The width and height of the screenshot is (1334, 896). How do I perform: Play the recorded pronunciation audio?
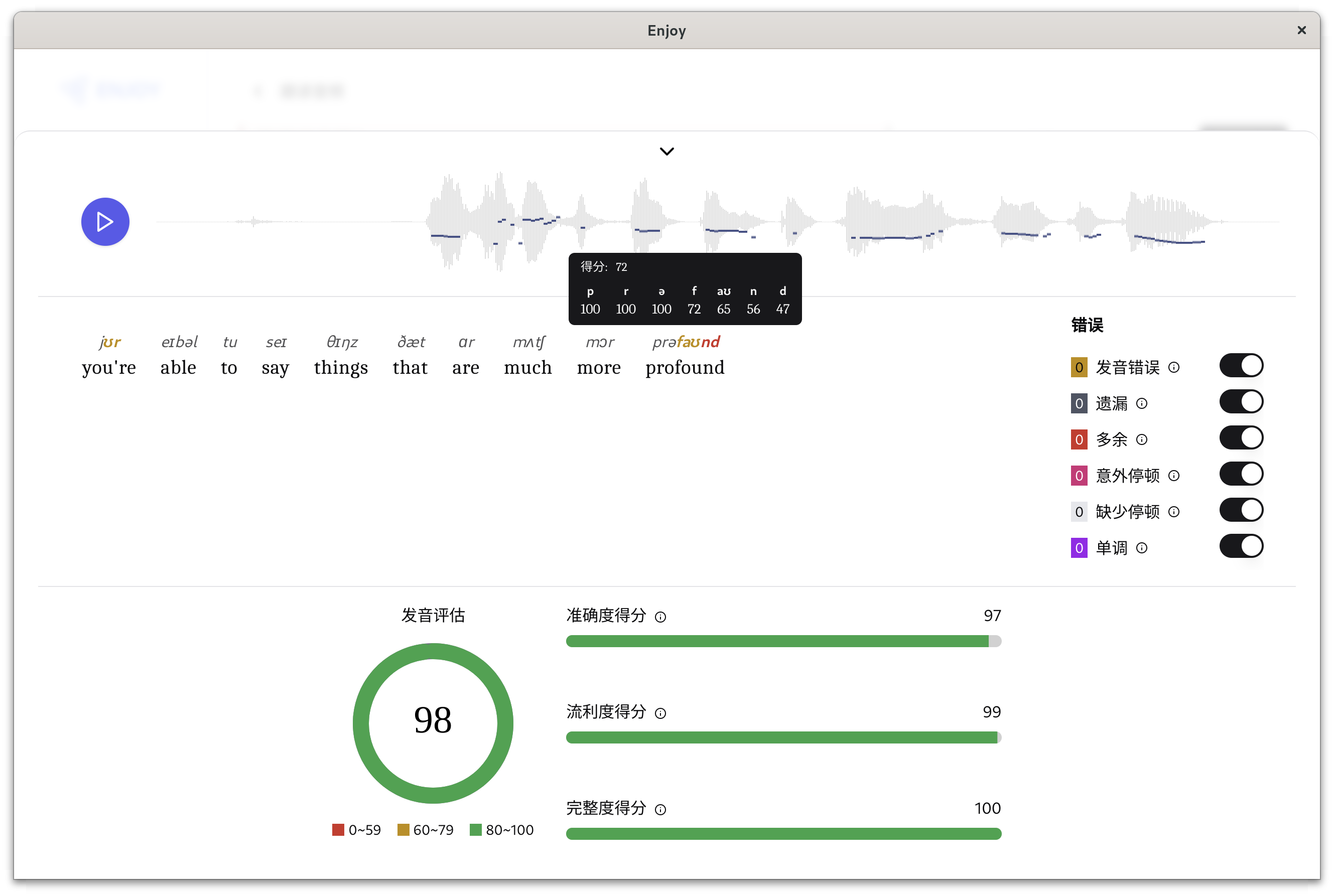(x=105, y=222)
